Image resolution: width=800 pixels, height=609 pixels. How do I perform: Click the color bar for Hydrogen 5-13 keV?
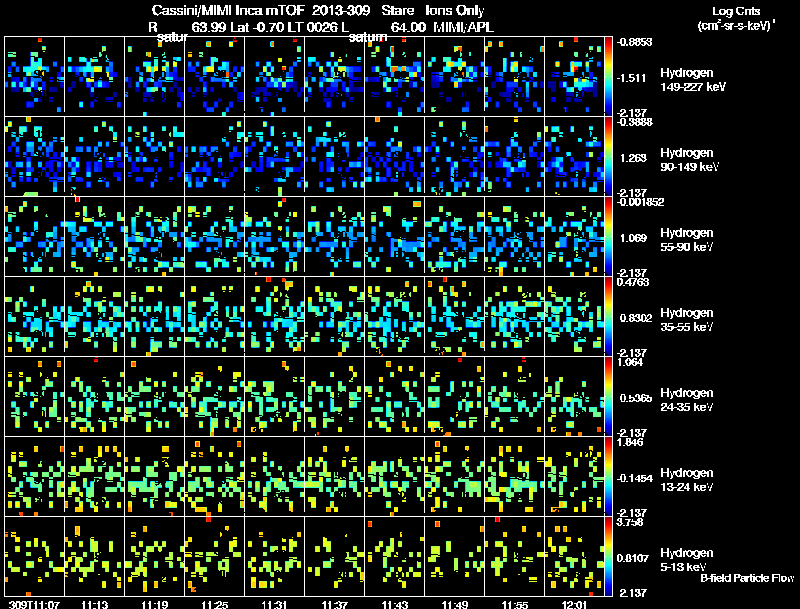coord(610,555)
